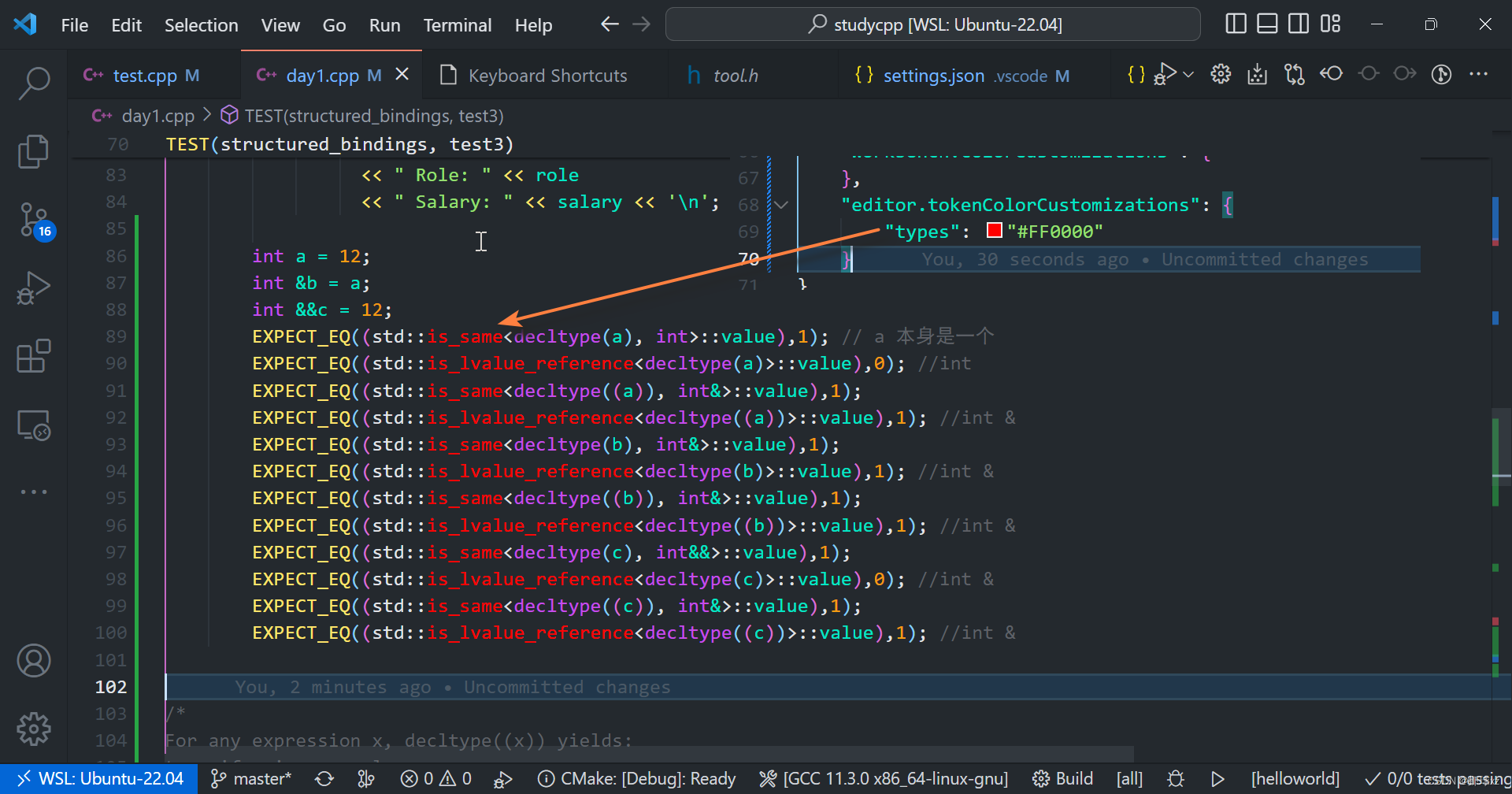The image size is (1512, 794).
Task: Click status bar debug launch icon near CMake
Action: tap(502, 778)
